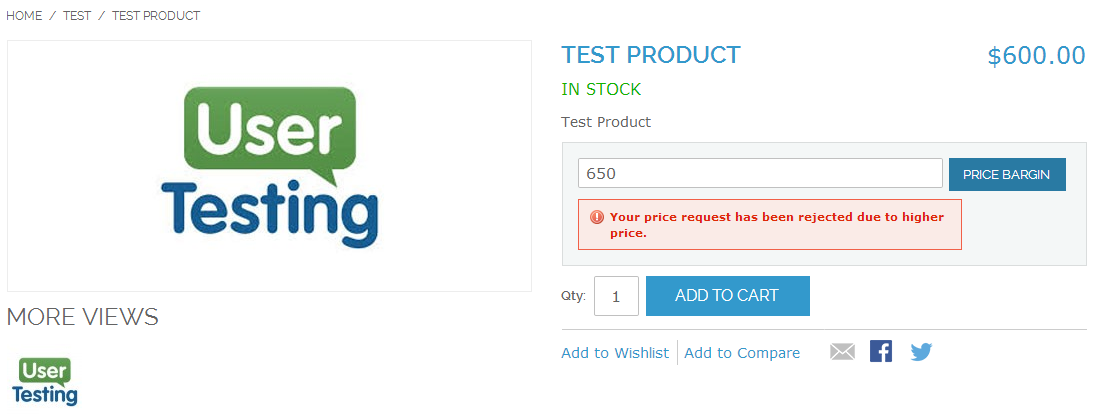1100x414 pixels.
Task: Go to TEST category breadcrumb
Action: tap(77, 16)
